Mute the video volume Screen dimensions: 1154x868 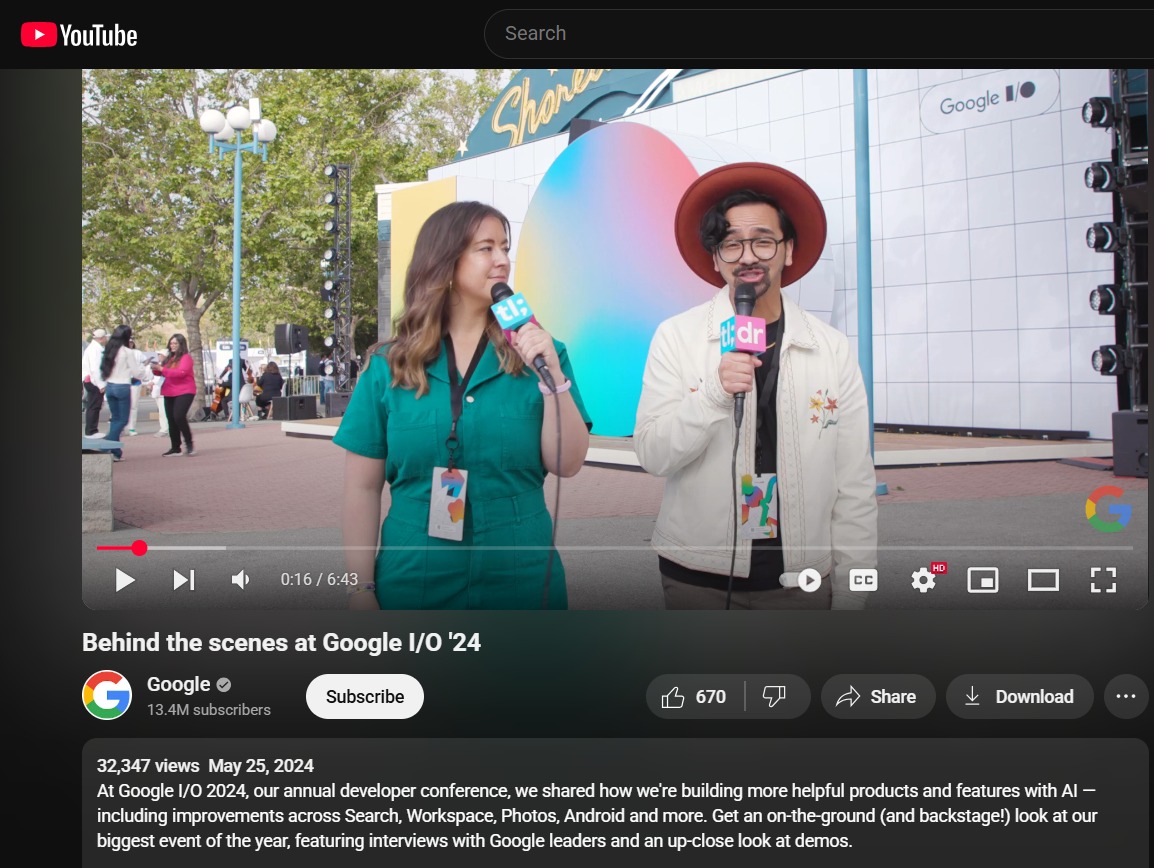(240, 580)
